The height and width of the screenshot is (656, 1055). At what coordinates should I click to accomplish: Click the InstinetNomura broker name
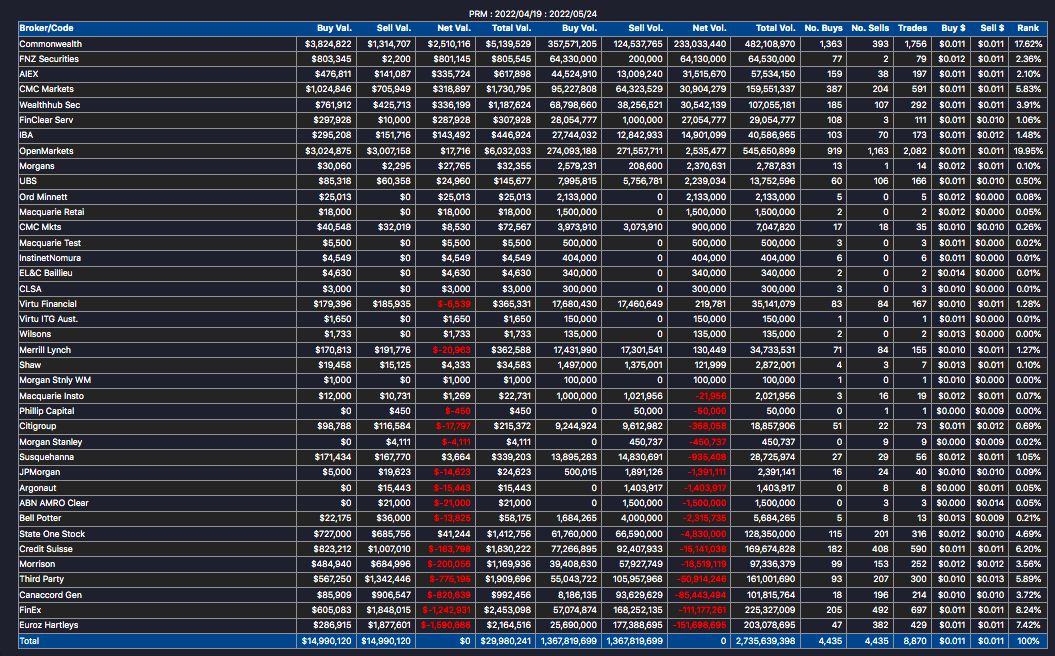coord(50,258)
